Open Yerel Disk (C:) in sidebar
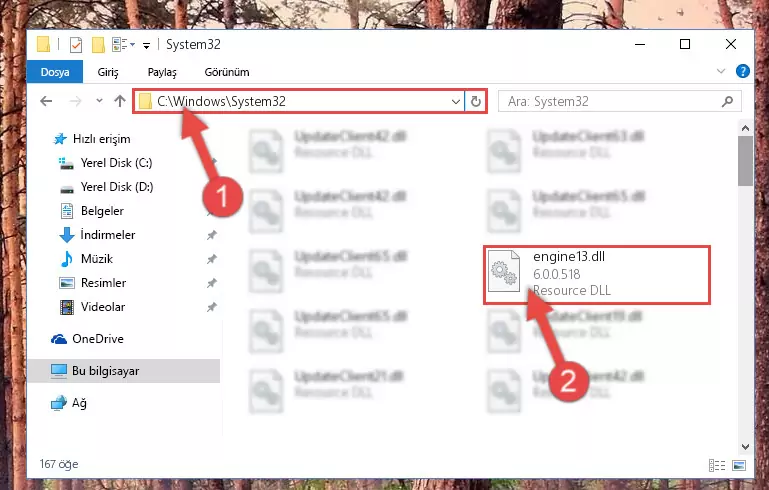 pyautogui.click(x=116, y=163)
